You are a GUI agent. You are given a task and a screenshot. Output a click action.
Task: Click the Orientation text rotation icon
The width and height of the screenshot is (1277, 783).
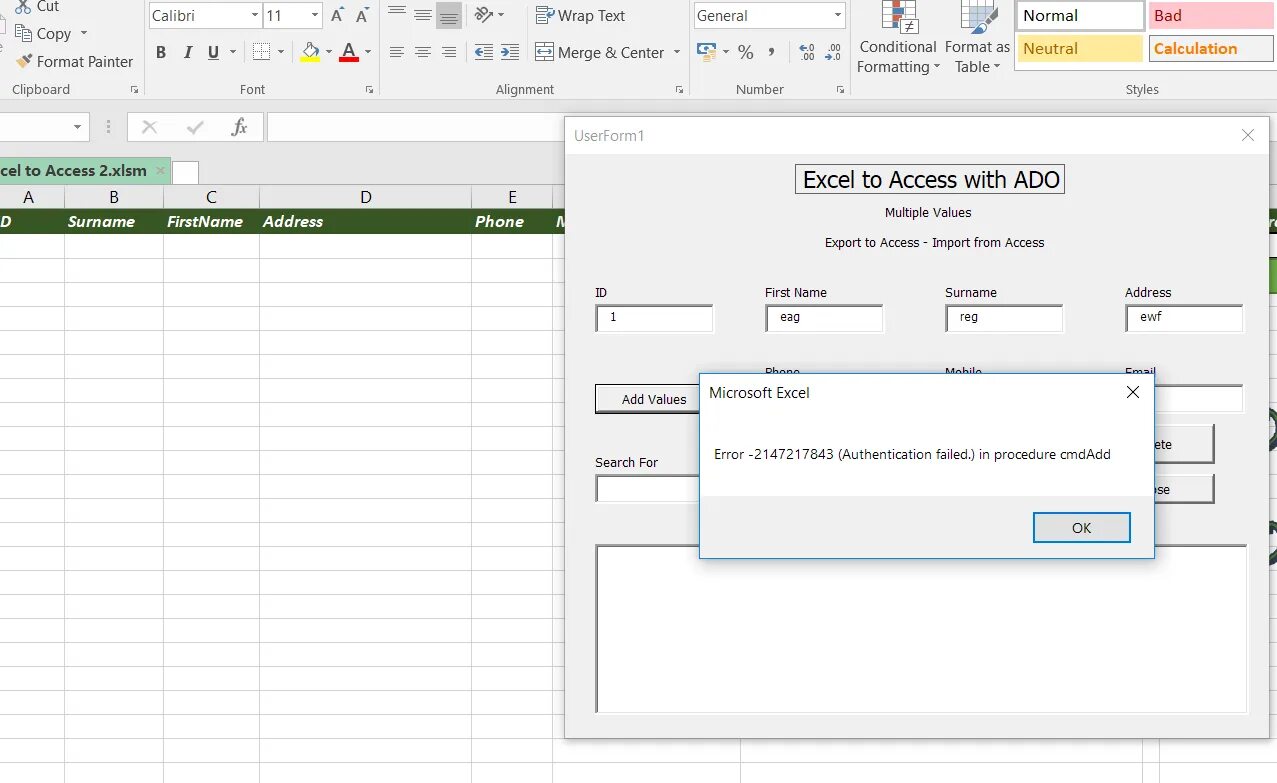coord(484,15)
